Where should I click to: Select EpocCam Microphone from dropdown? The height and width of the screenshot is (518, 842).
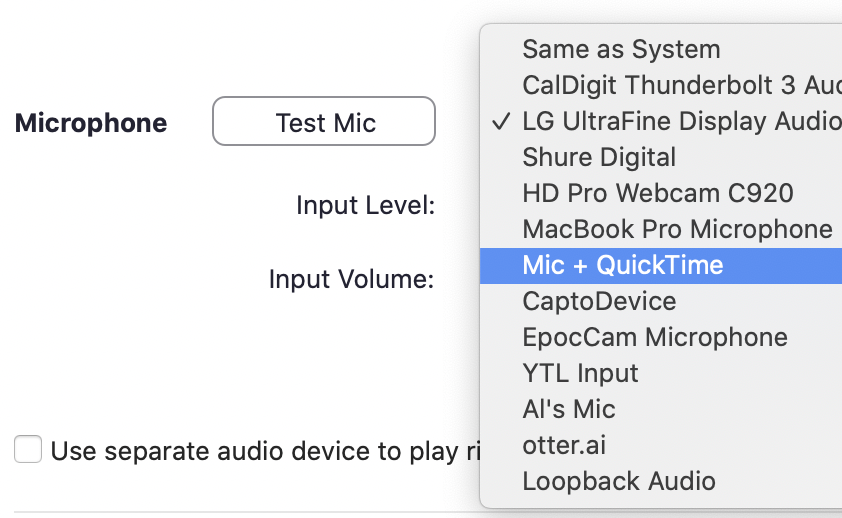tap(654, 337)
